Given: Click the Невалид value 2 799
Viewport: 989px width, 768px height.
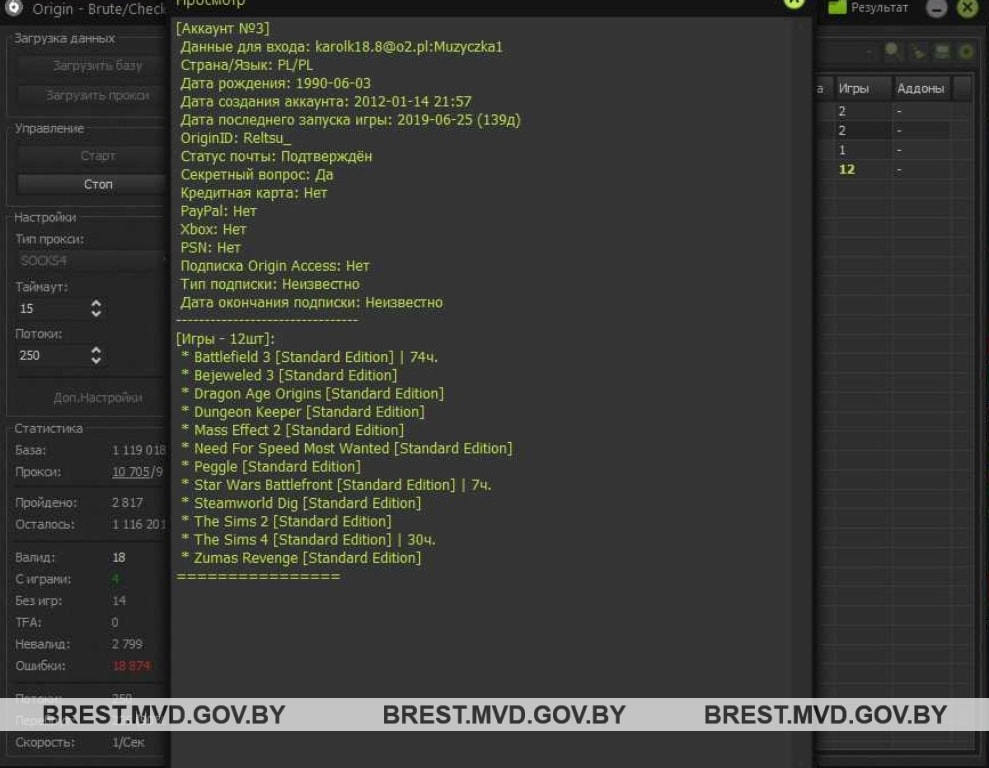Looking at the screenshot, I should [x=127, y=644].
